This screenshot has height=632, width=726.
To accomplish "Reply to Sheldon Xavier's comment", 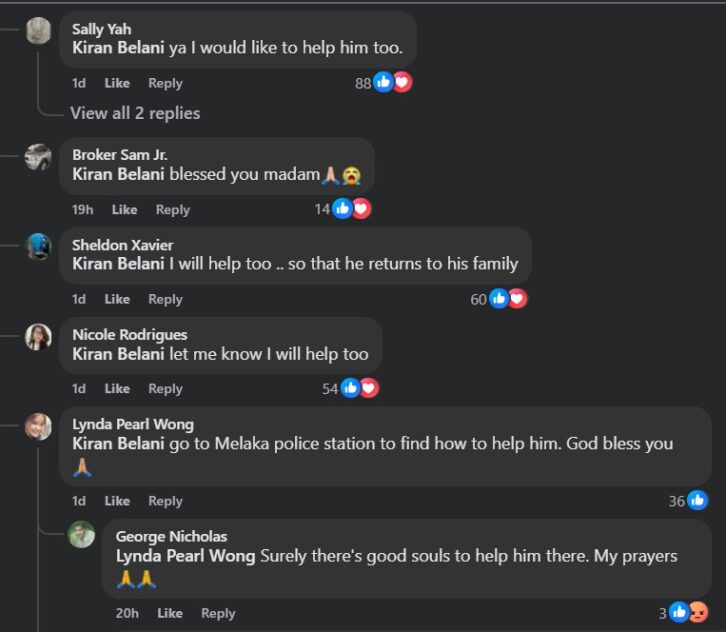I will pos(165,299).
